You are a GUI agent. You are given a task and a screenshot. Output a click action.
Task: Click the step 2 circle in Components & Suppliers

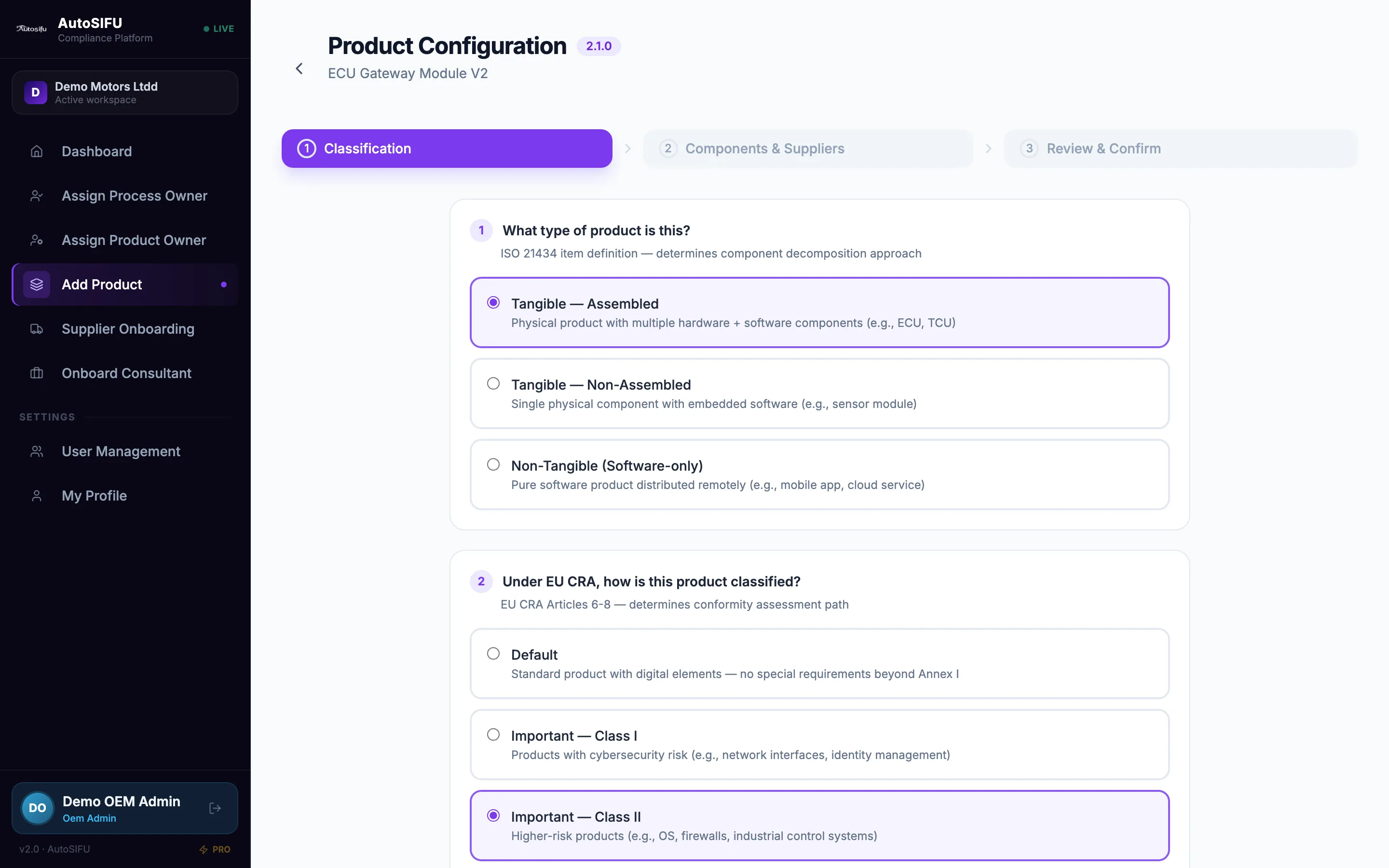(x=668, y=149)
